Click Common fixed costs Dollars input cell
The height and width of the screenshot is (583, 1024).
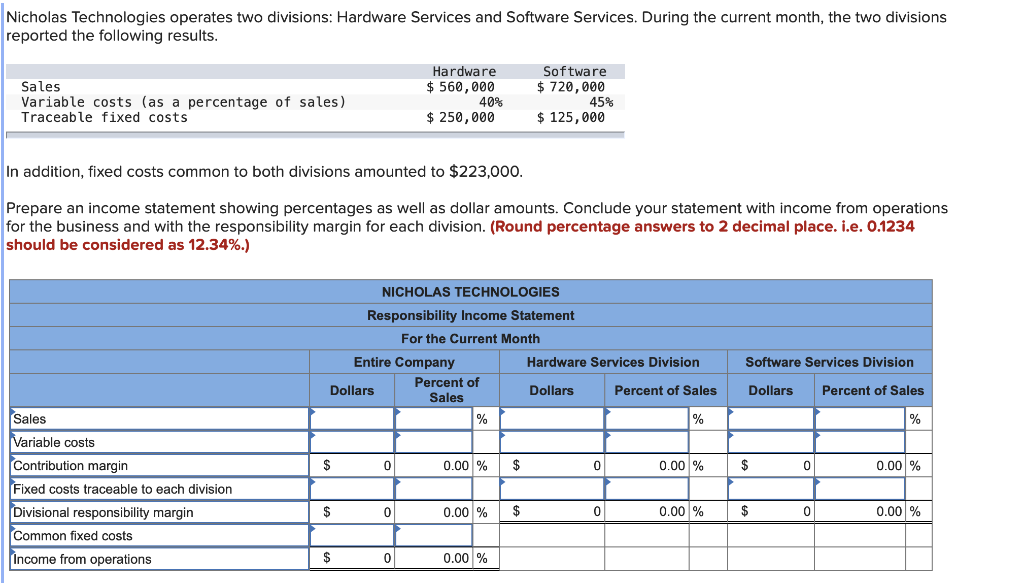[x=351, y=535]
